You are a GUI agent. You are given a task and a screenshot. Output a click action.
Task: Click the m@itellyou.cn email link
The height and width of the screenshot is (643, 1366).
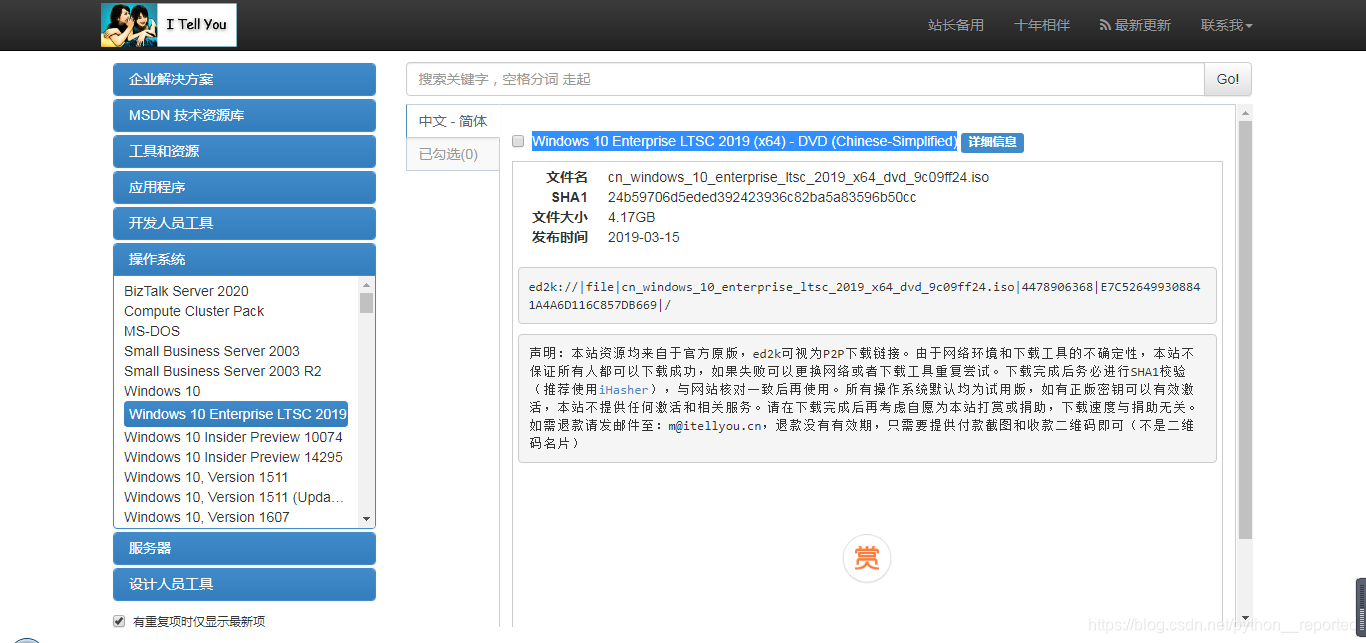(x=716, y=425)
